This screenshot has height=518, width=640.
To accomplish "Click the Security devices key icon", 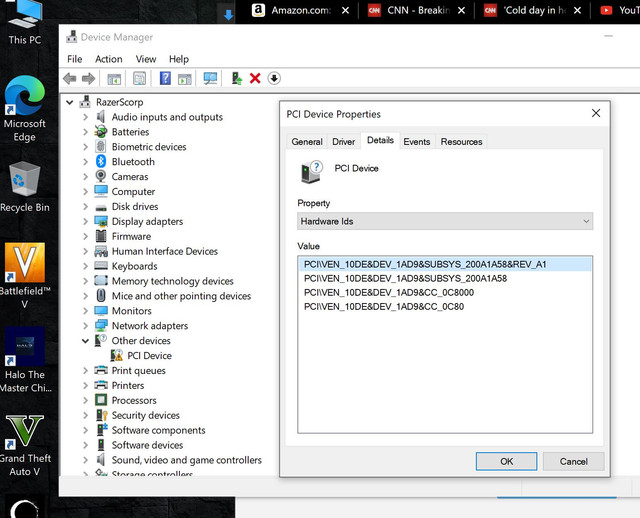I will click(101, 415).
